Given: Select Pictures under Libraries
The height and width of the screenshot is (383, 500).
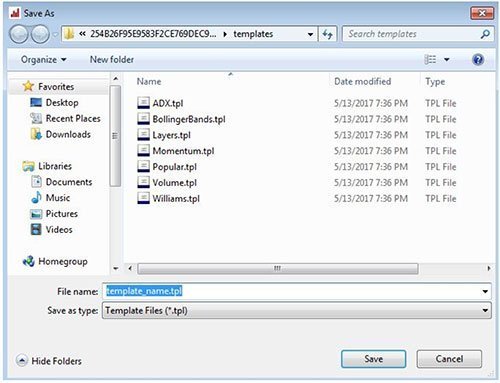Looking at the screenshot, I should click(62, 214).
